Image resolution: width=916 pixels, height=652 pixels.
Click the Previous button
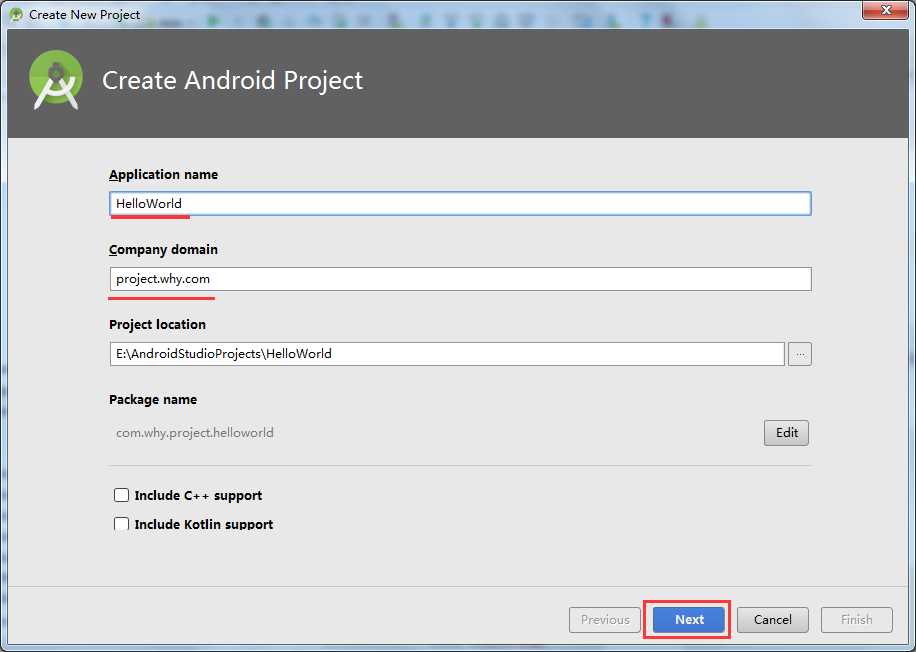[x=605, y=619]
